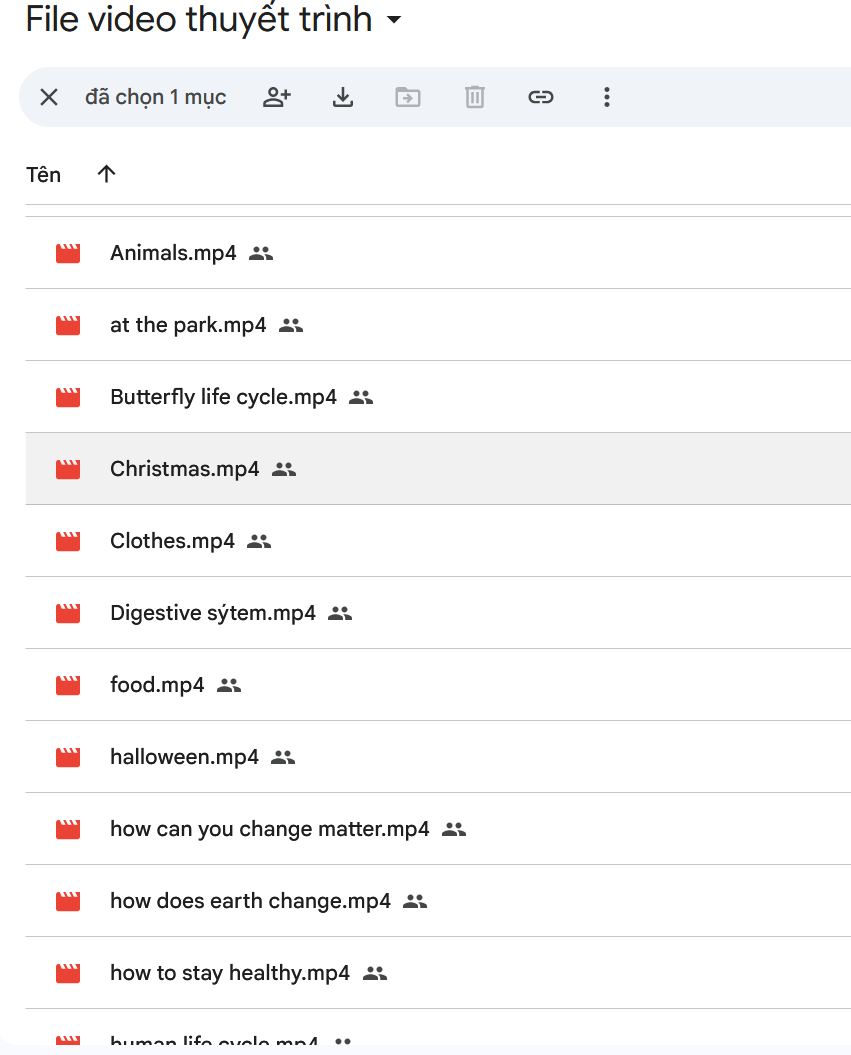Open how can you change matter.mp4
This screenshot has height=1055, width=851.
(269, 829)
